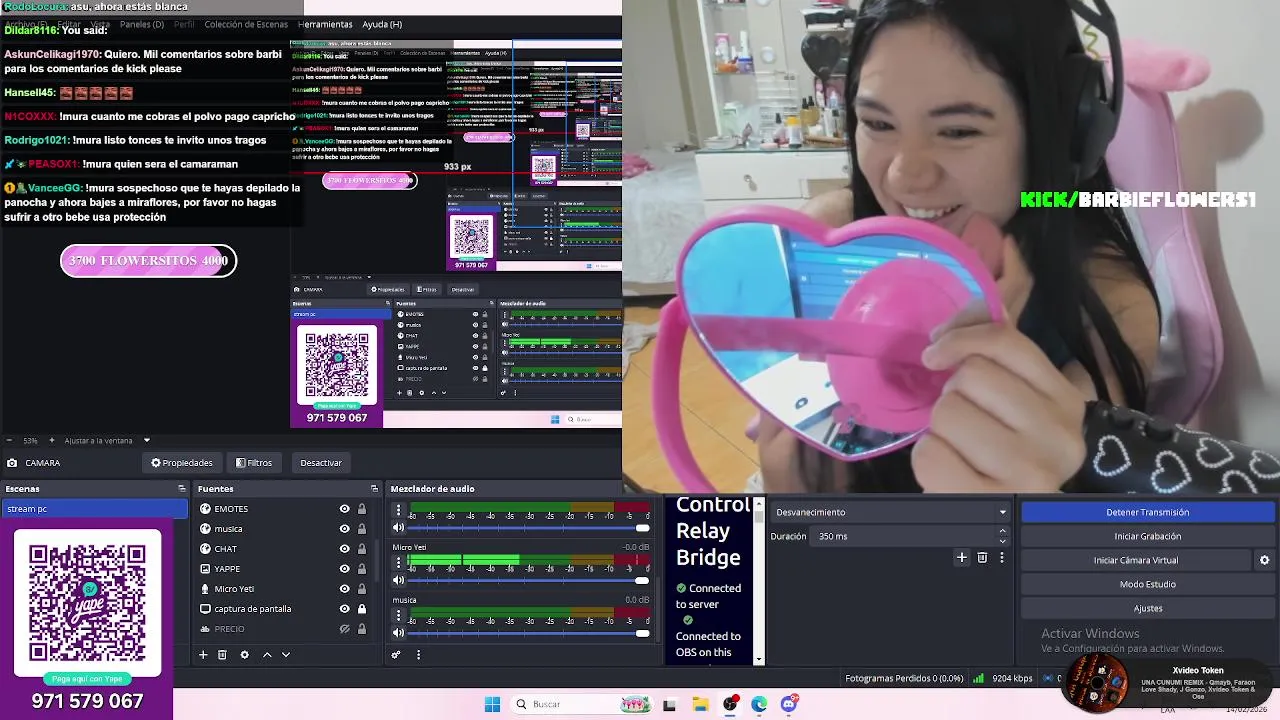Move selected source down arrow

(x=286, y=655)
